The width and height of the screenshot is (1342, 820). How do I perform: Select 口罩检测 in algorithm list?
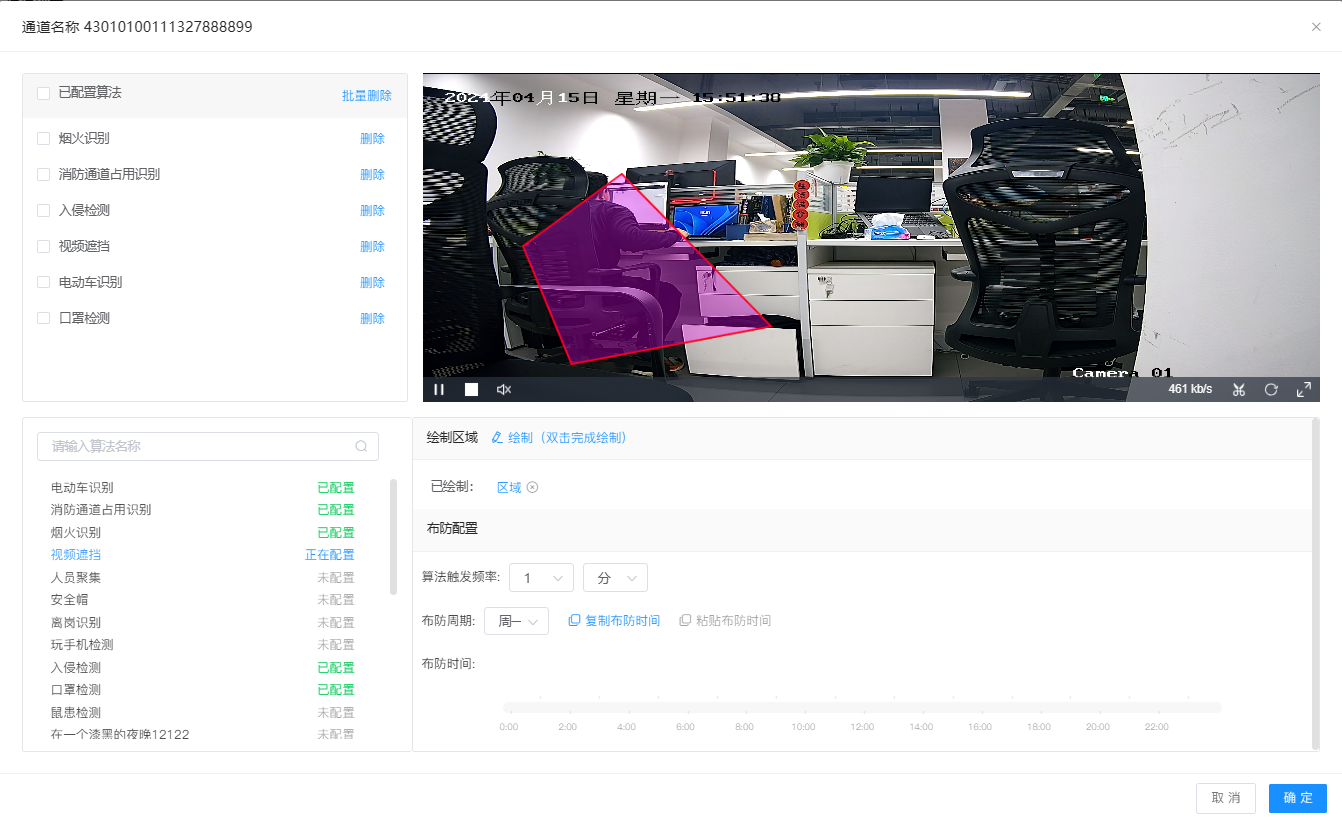tap(76, 690)
